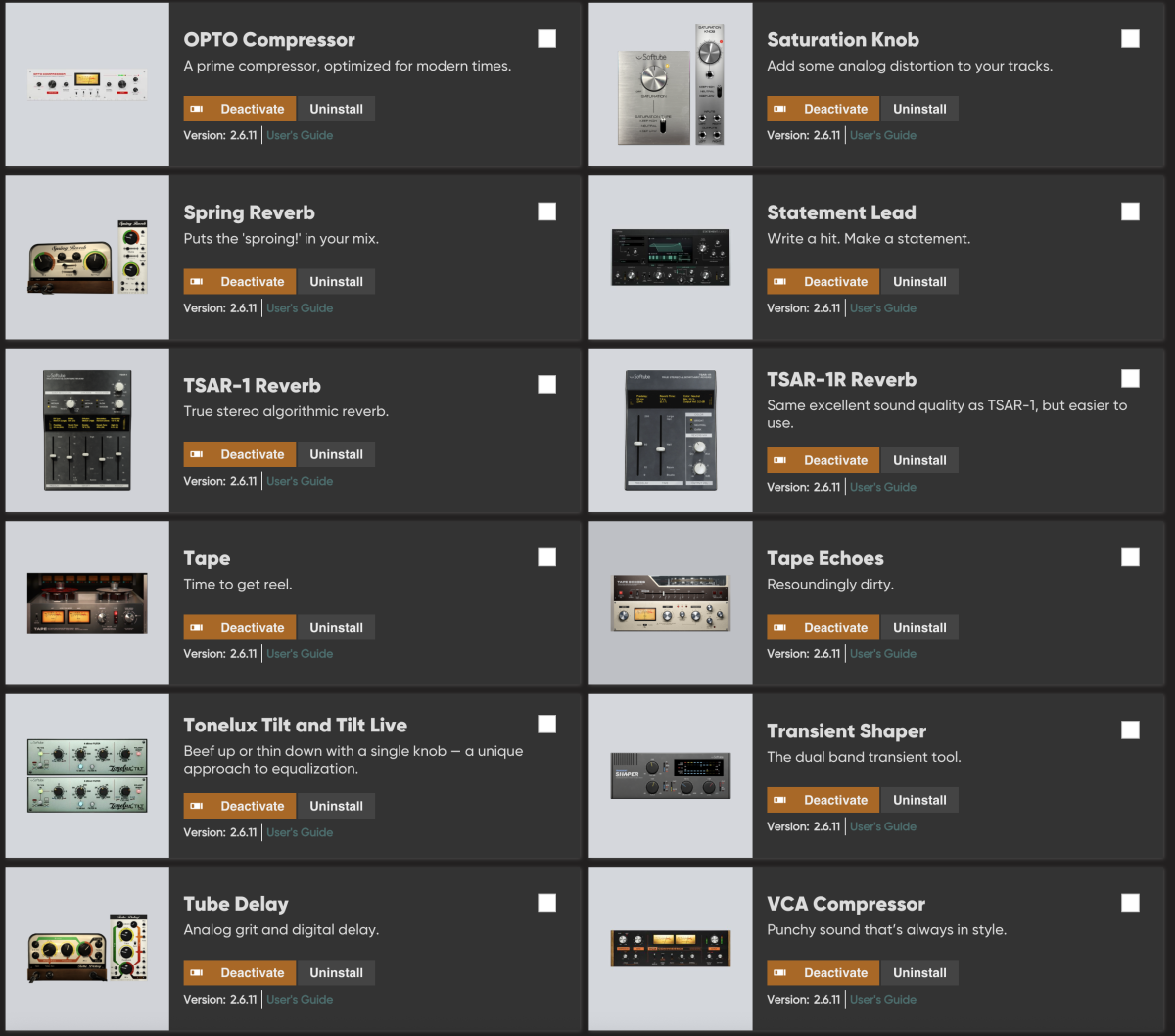The height and width of the screenshot is (1036, 1175).
Task: Tick the OPTO Compressor checkbox
Action: tap(547, 39)
